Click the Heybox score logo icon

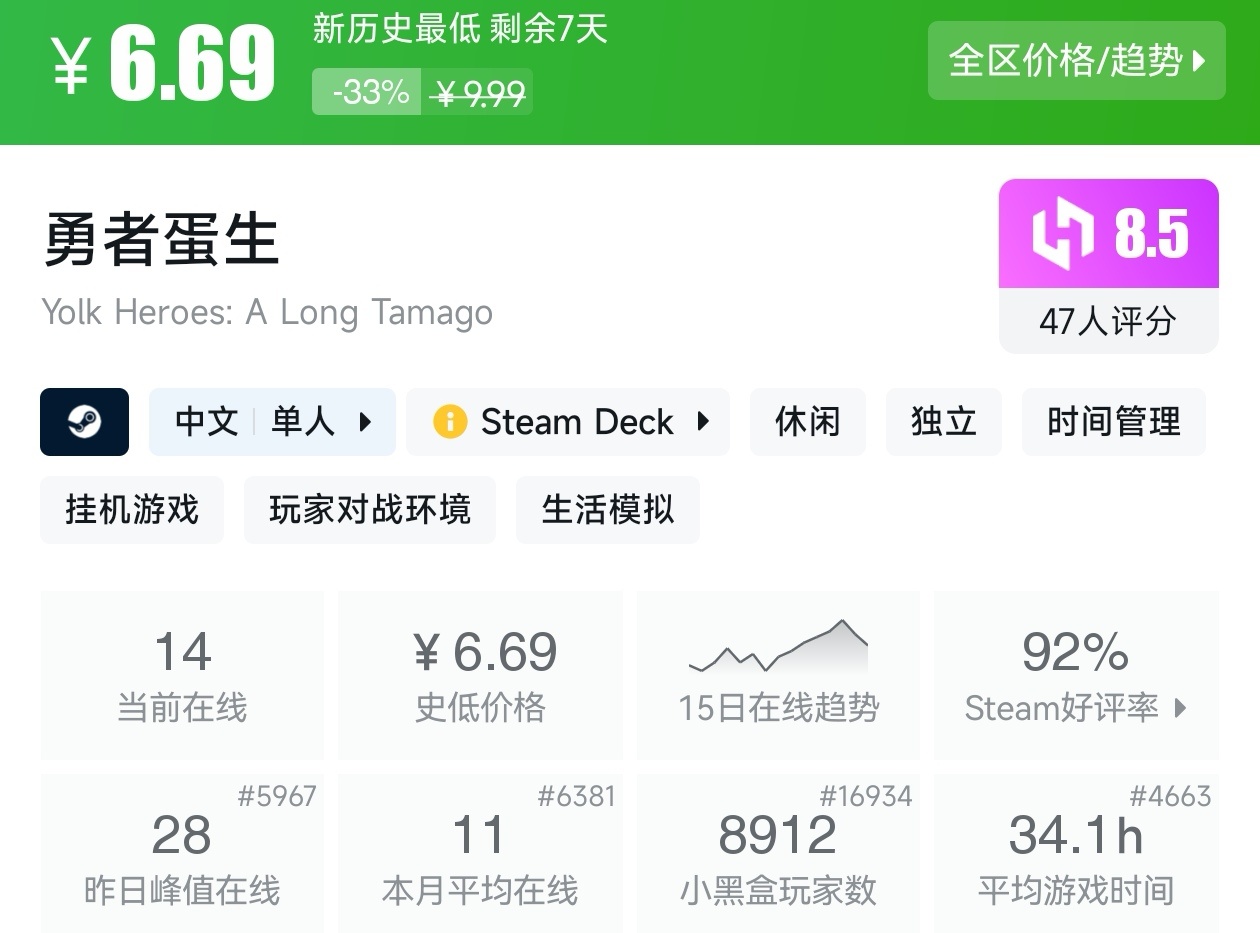(x=1062, y=235)
